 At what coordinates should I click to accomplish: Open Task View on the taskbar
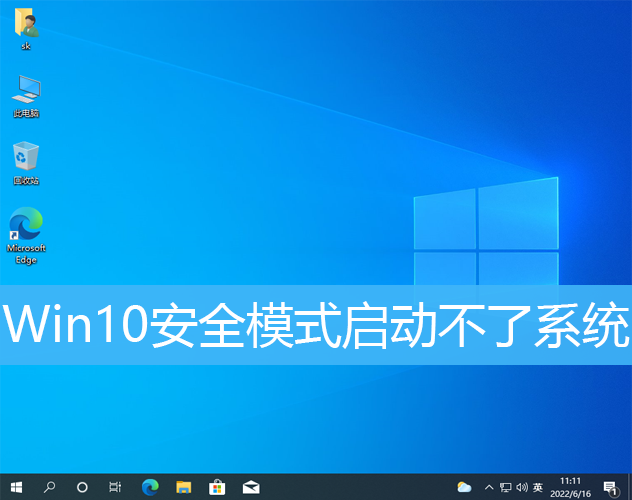(115, 487)
